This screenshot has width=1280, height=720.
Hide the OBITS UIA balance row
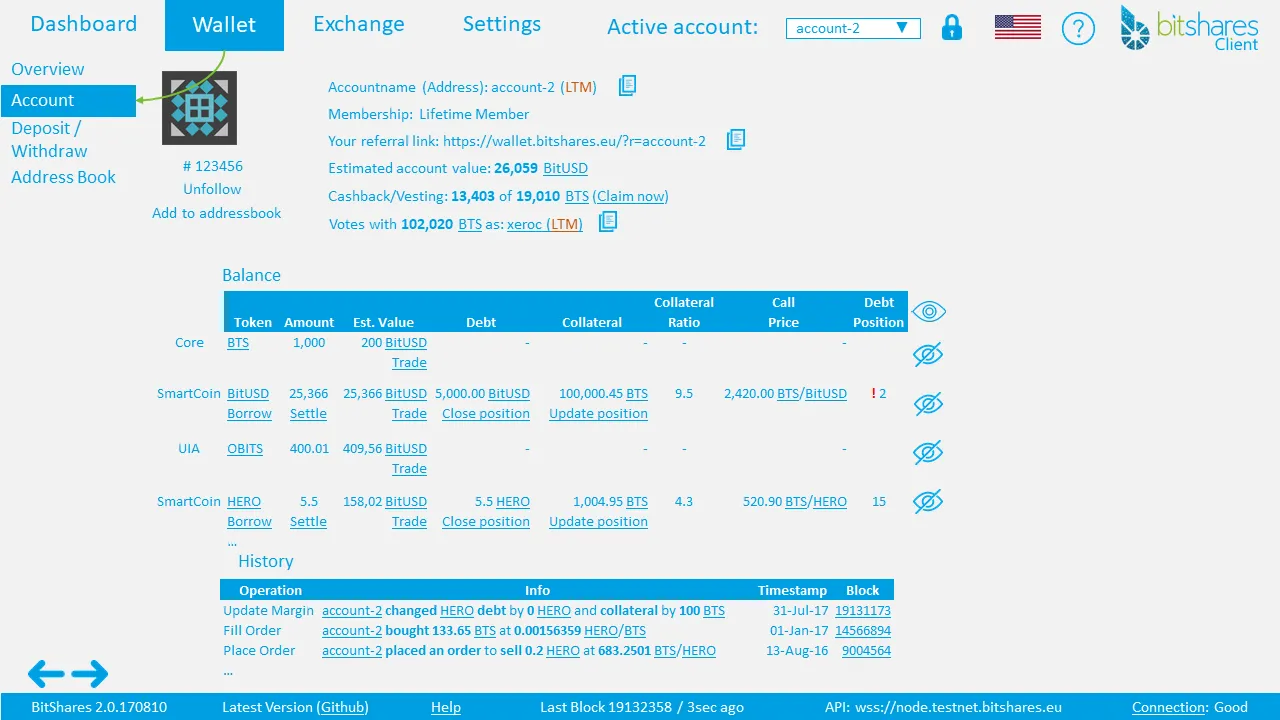tap(928, 452)
